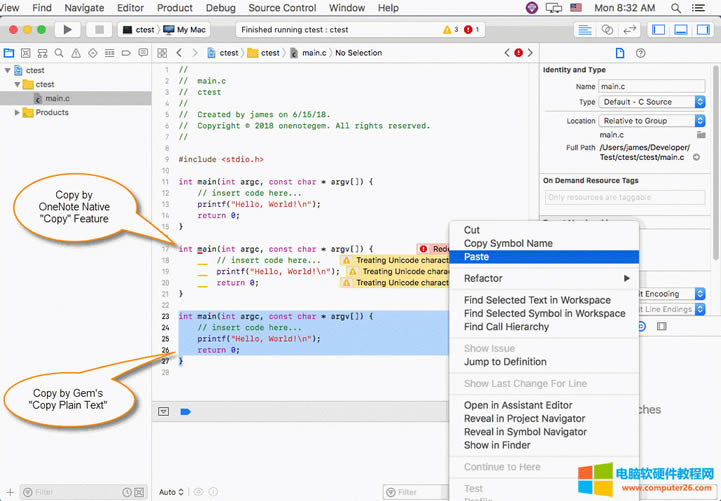
Task: Click Reveal in Project Navigator
Action: (x=524, y=419)
